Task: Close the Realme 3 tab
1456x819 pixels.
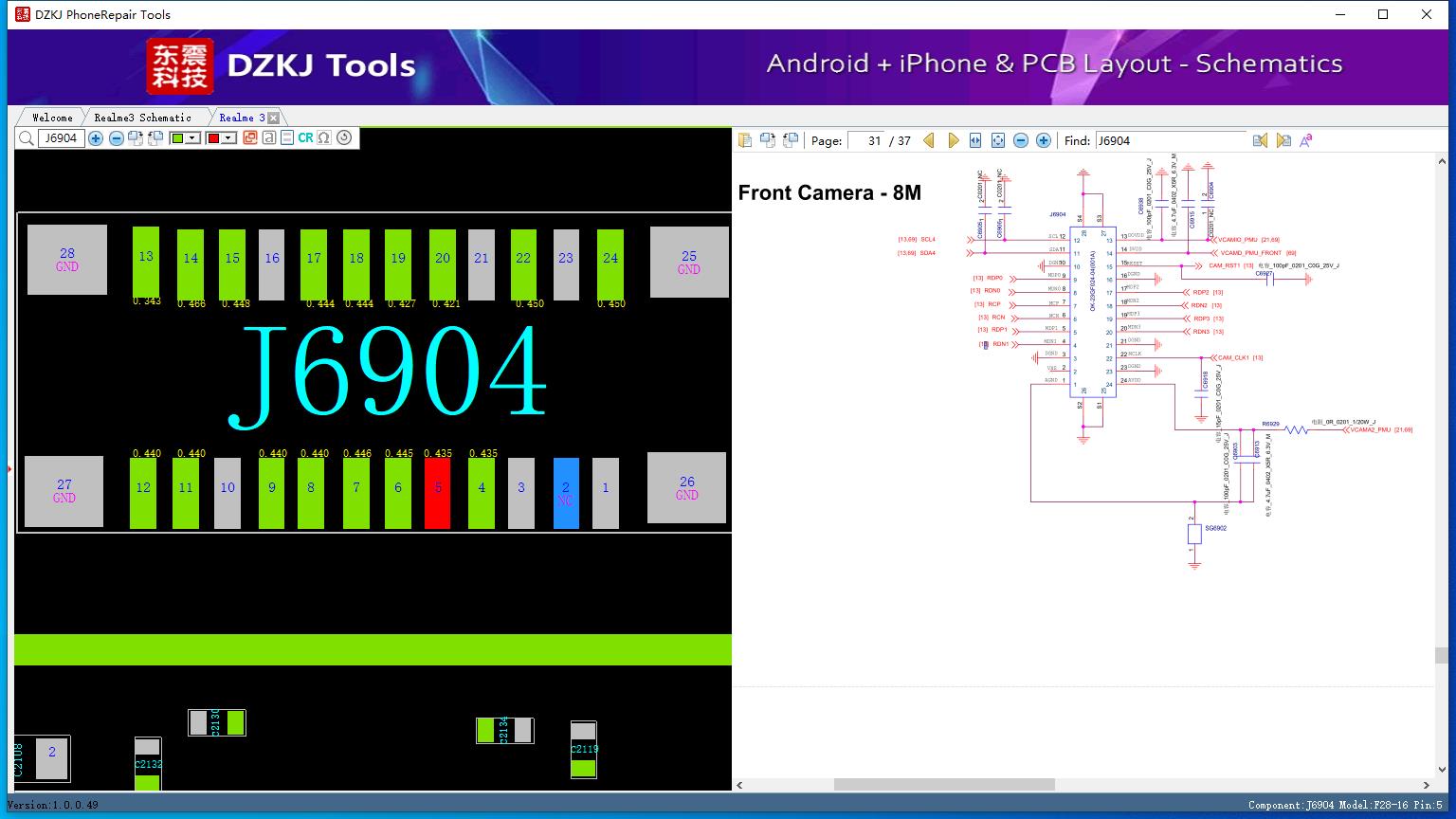Action: tap(273, 118)
